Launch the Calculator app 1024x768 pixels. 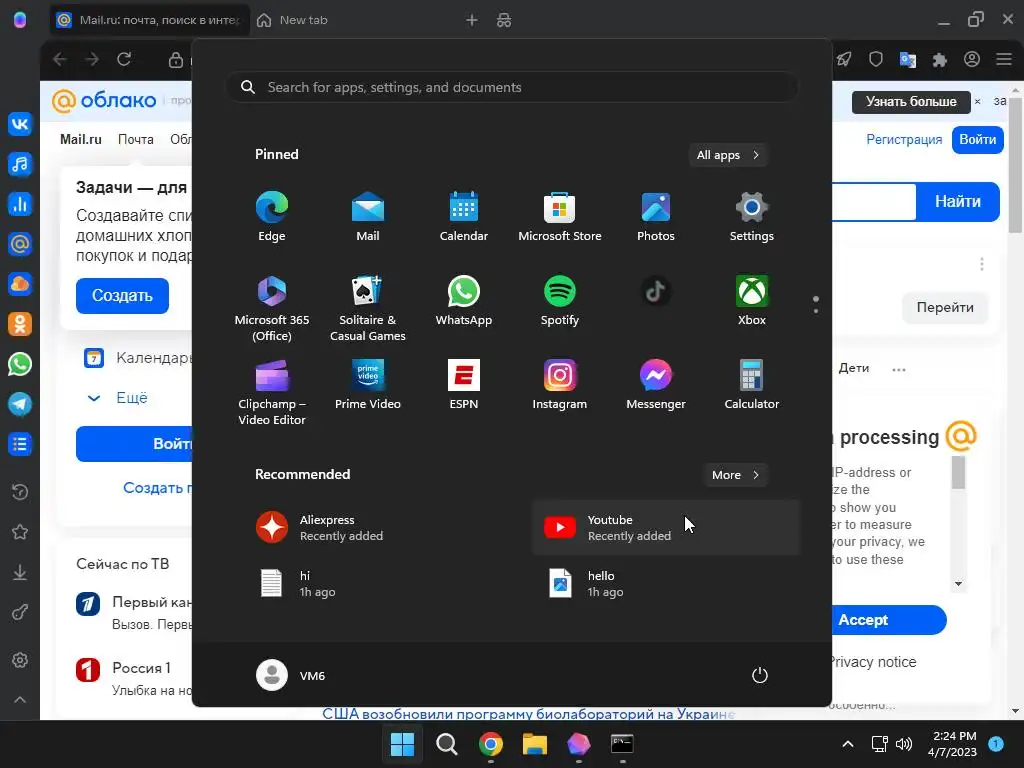(x=752, y=385)
